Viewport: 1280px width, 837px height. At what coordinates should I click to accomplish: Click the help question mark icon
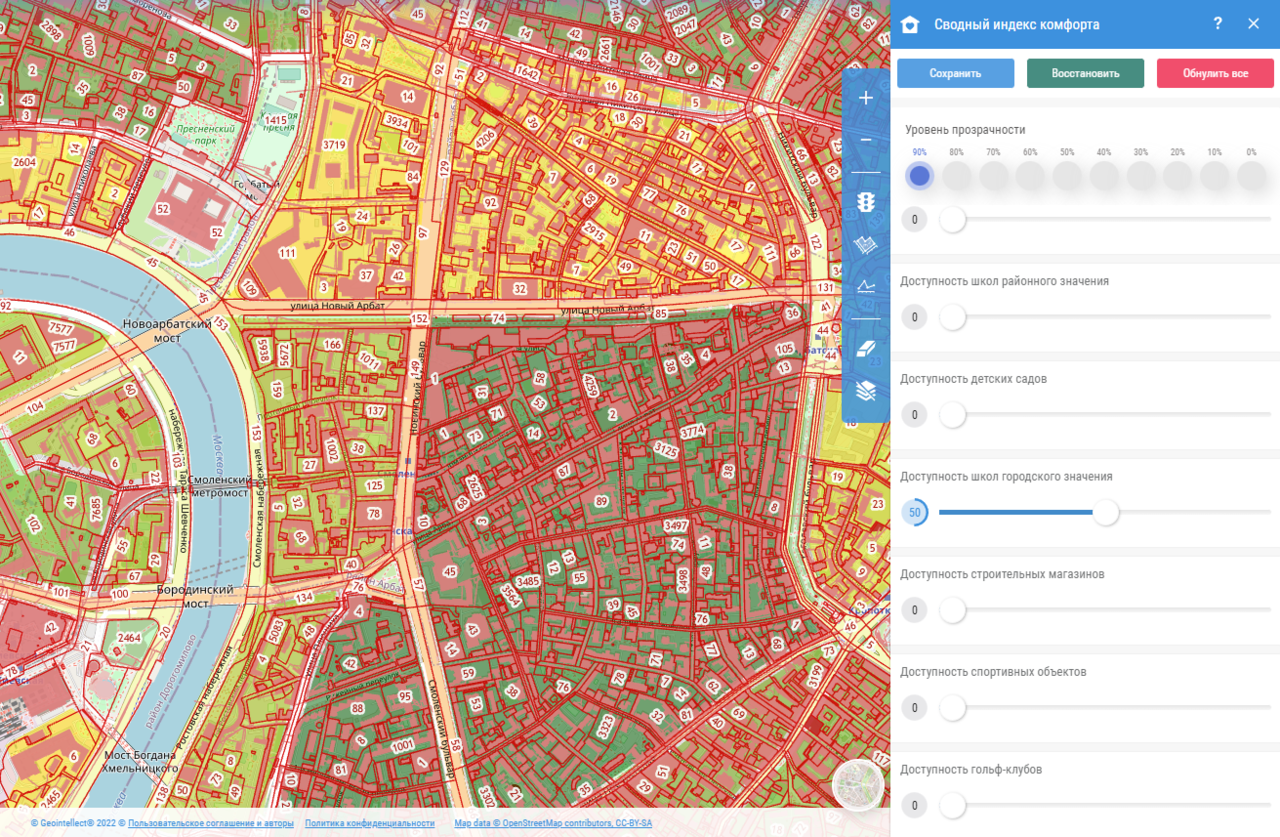click(1217, 24)
